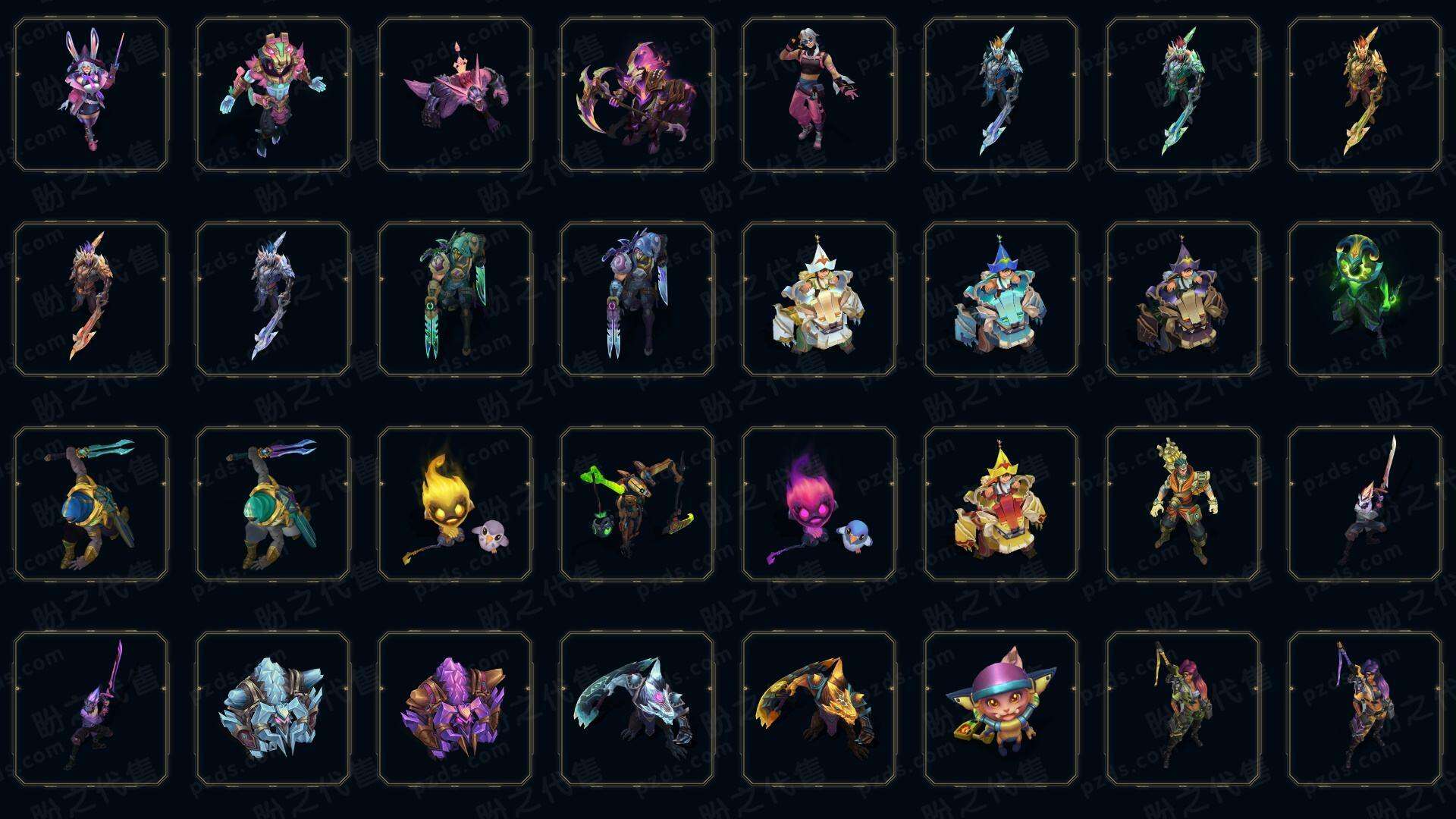The image size is (1456, 819).
Task: Select the yellow flame spirit with grey bird
Action: (x=455, y=504)
